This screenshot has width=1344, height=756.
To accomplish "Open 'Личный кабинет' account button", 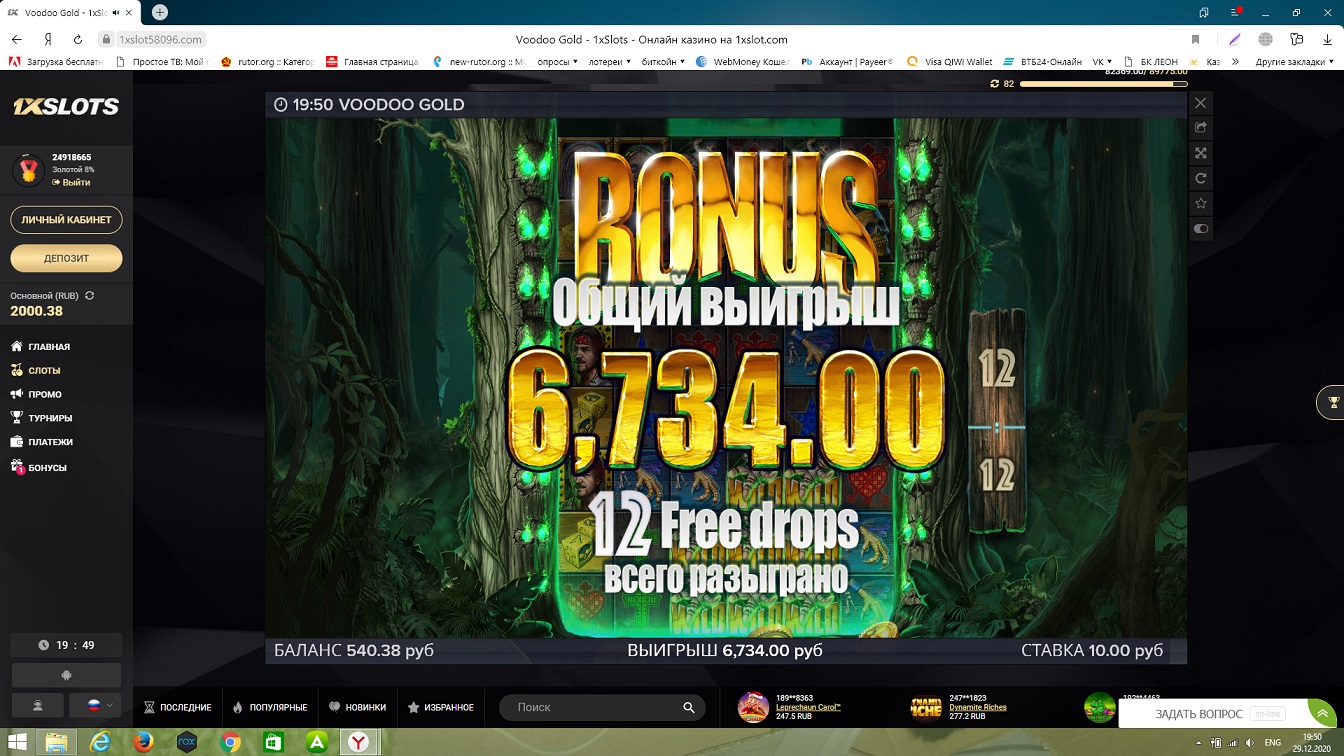I will pyautogui.click(x=66, y=220).
